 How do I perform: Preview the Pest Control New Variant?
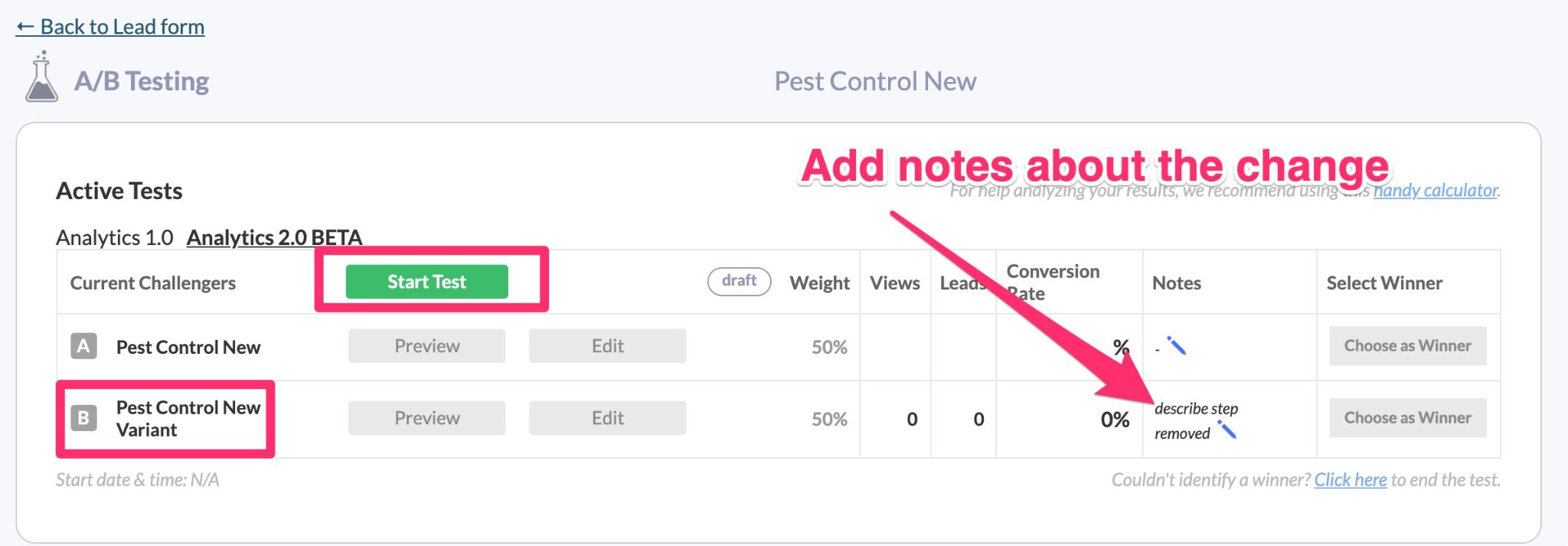[426, 418]
